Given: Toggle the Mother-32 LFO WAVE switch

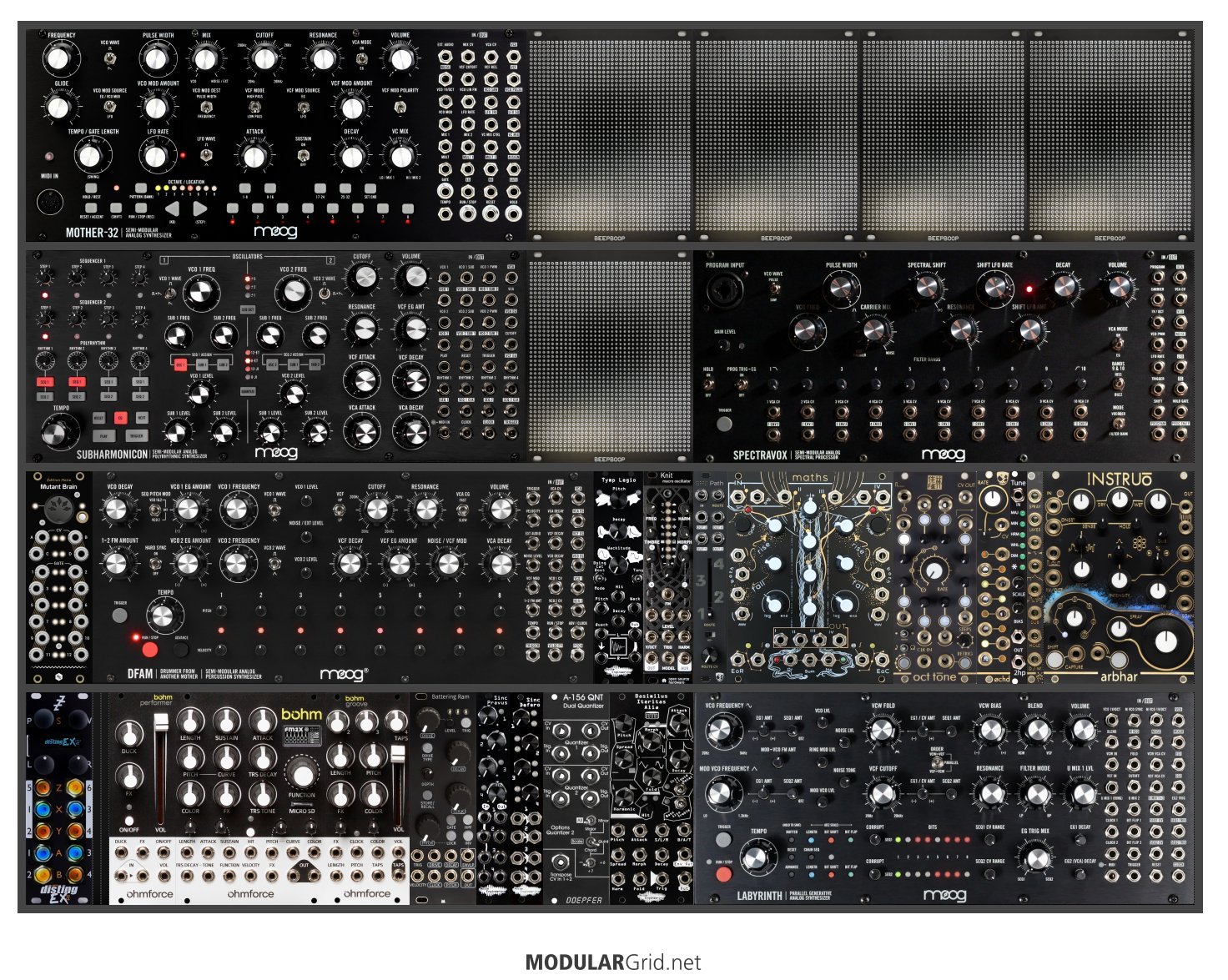Looking at the screenshot, I should [x=206, y=154].
